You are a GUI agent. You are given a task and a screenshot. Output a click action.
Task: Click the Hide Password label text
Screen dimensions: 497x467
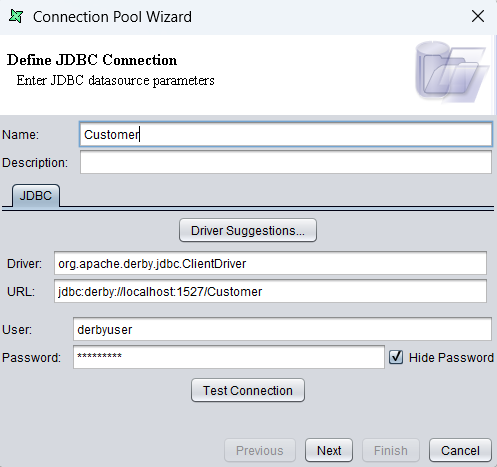point(451,358)
